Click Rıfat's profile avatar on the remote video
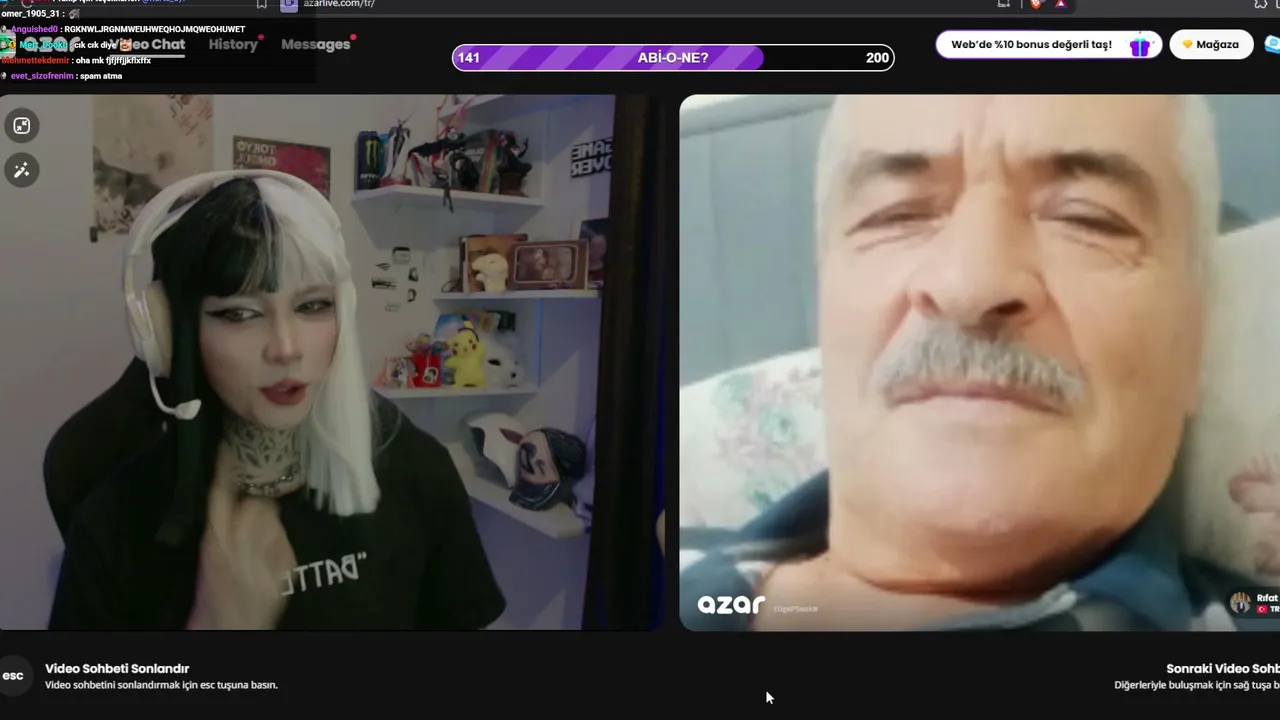This screenshot has width=1280, height=720. (1240, 602)
